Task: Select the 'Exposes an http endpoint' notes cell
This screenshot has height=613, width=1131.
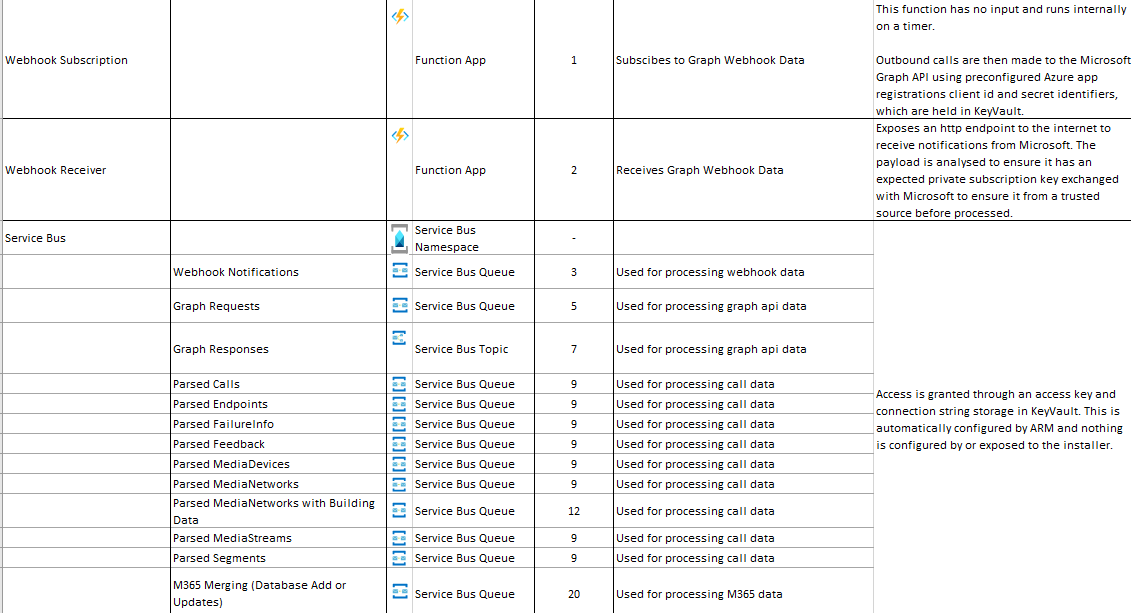Action: tap(1003, 169)
